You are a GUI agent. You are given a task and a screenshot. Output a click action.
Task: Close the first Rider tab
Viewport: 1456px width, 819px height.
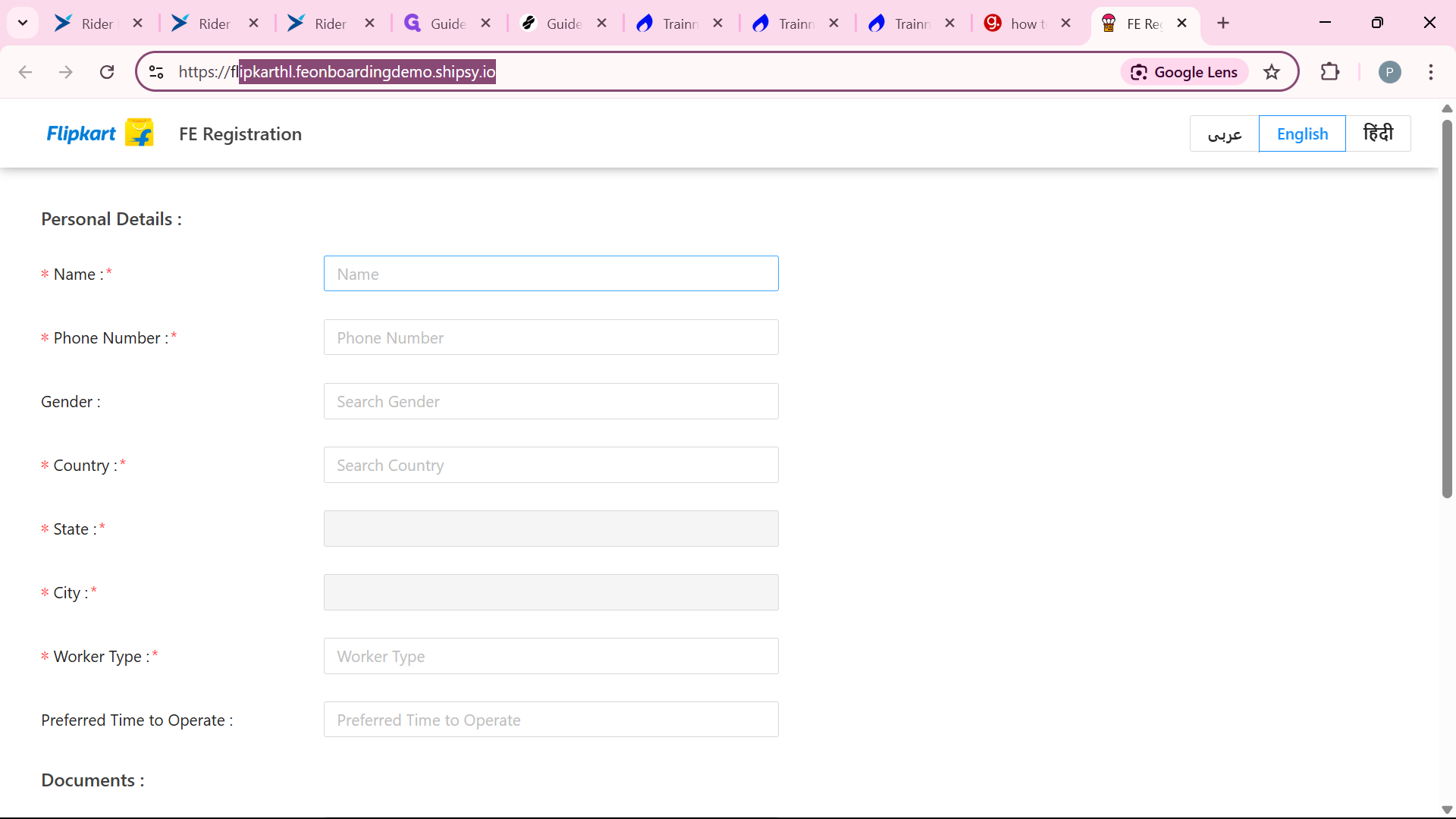pos(137,24)
